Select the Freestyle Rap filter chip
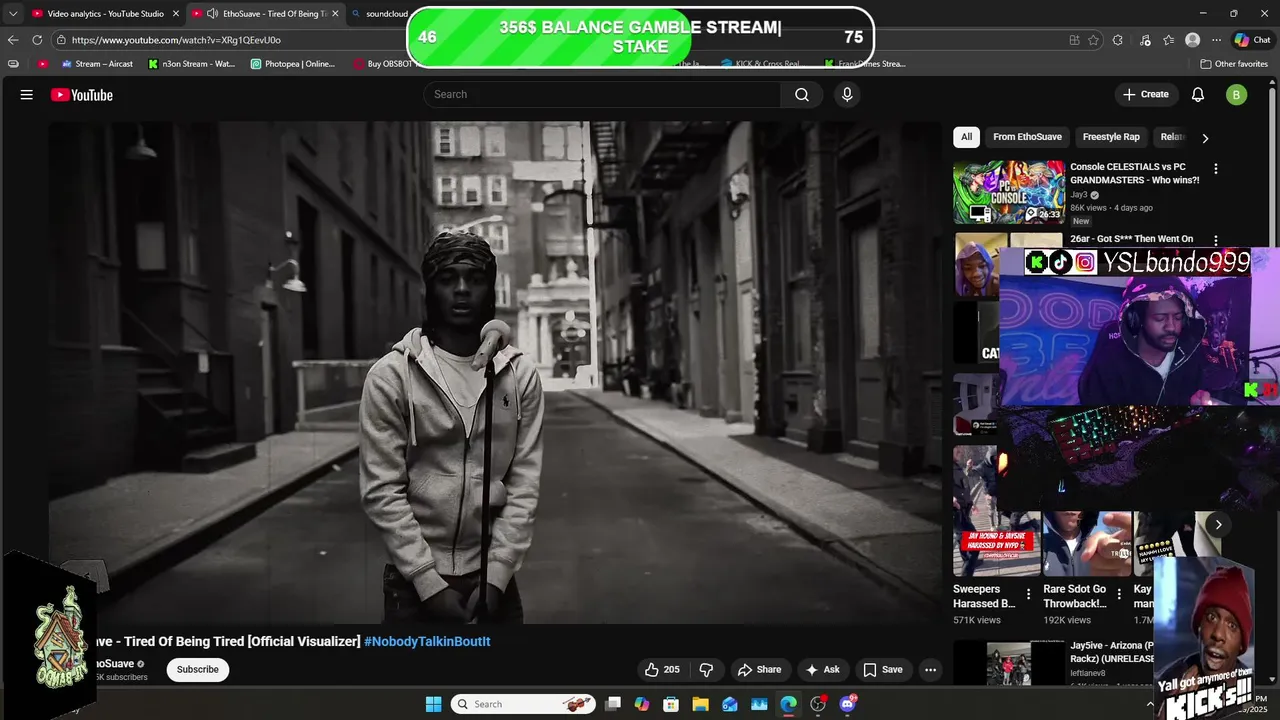The image size is (1280, 720). 1111,137
